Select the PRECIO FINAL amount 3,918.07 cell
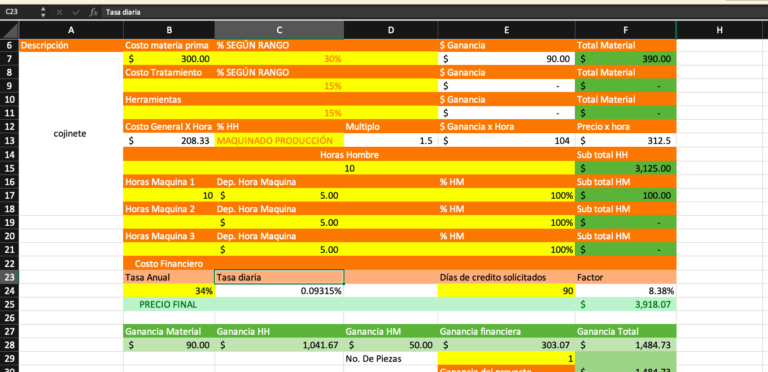768x372 pixels. 625,304
